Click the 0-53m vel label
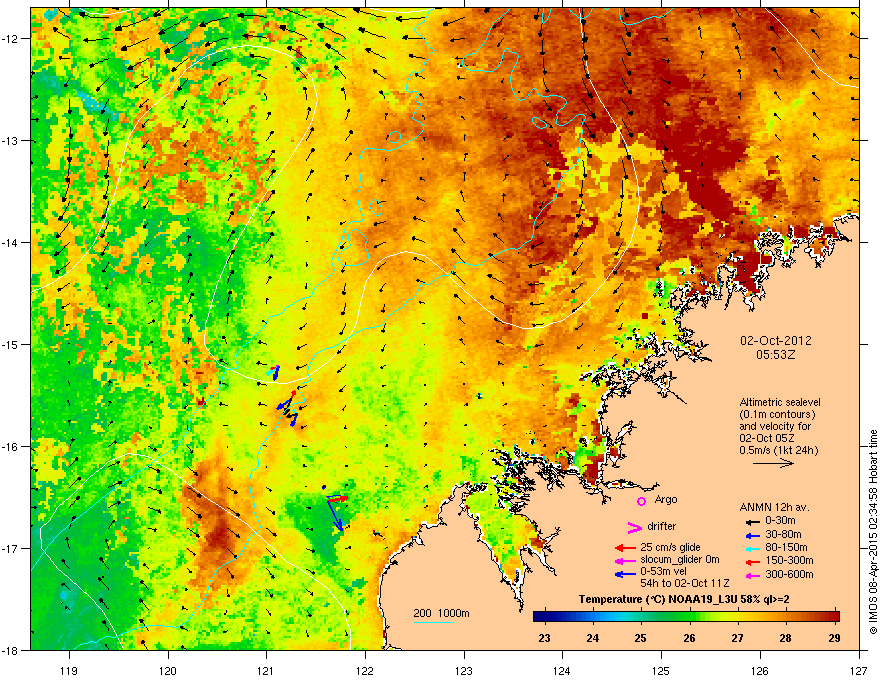Screen dimensions: 880x680 tap(664, 572)
